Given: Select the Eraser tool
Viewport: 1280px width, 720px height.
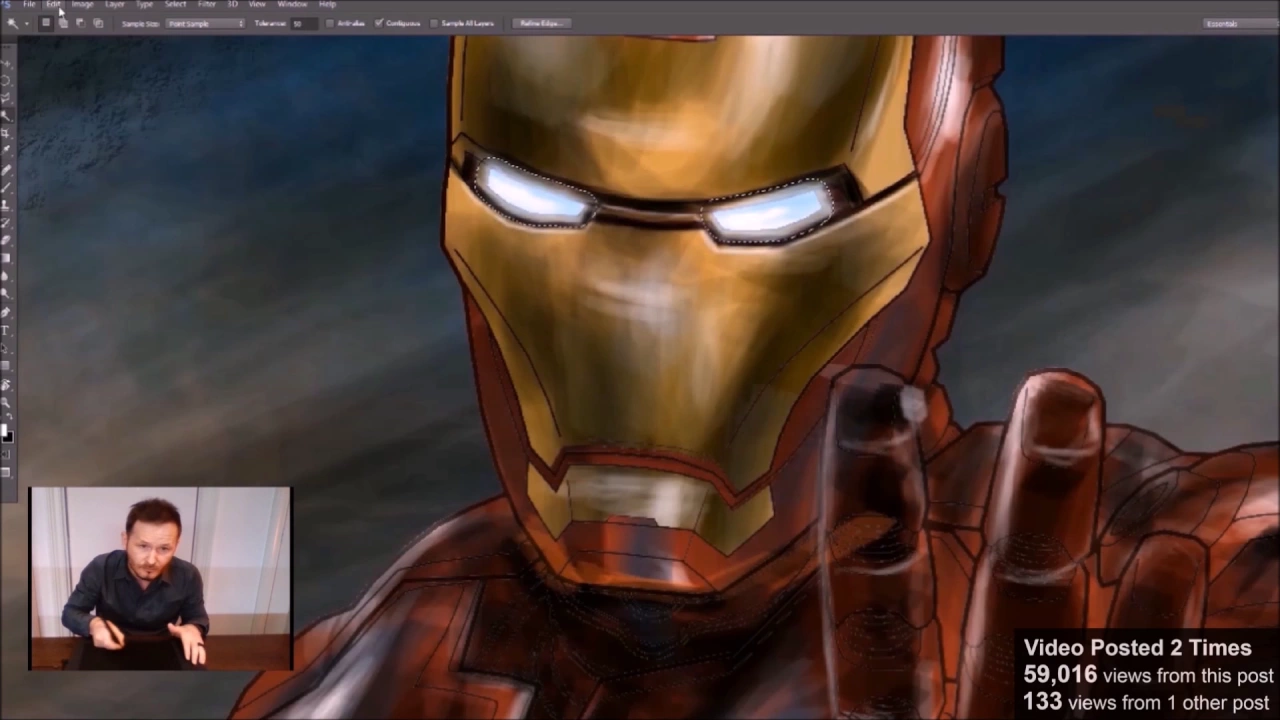Looking at the screenshot, I should click(x=7, y=241).
